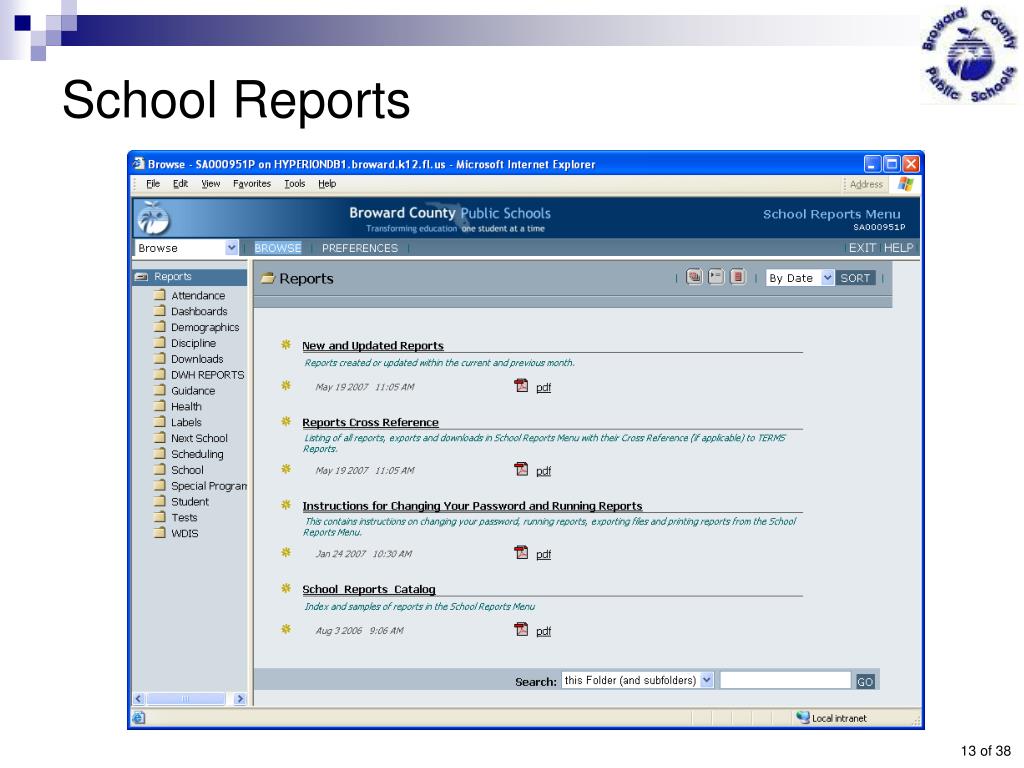Select the Next School folder in tree
This screenshot has width=1024, height=768.
pyautogui.click(x=199, y=438)
